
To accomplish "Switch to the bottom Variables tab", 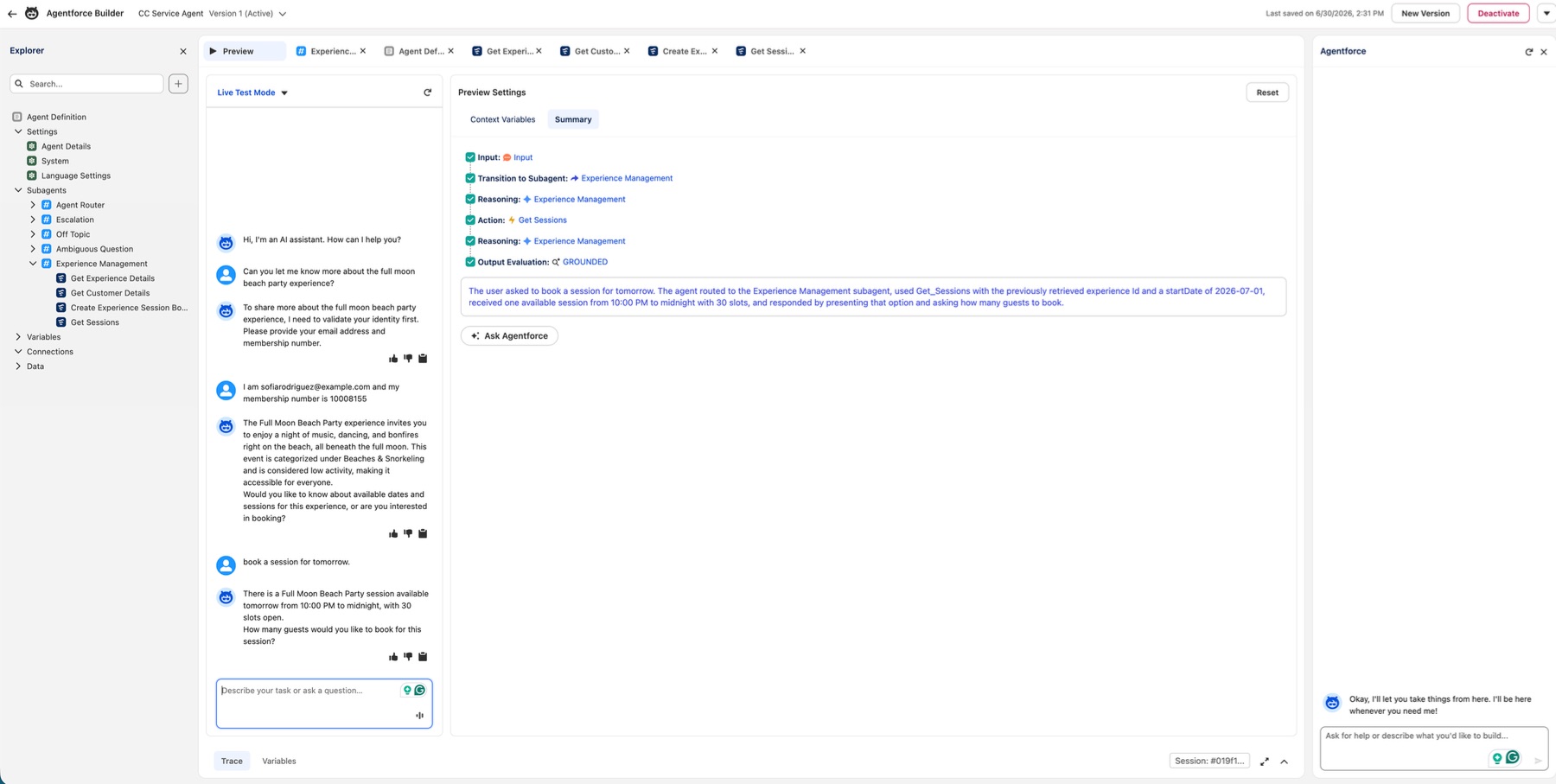I will [278, 762].
